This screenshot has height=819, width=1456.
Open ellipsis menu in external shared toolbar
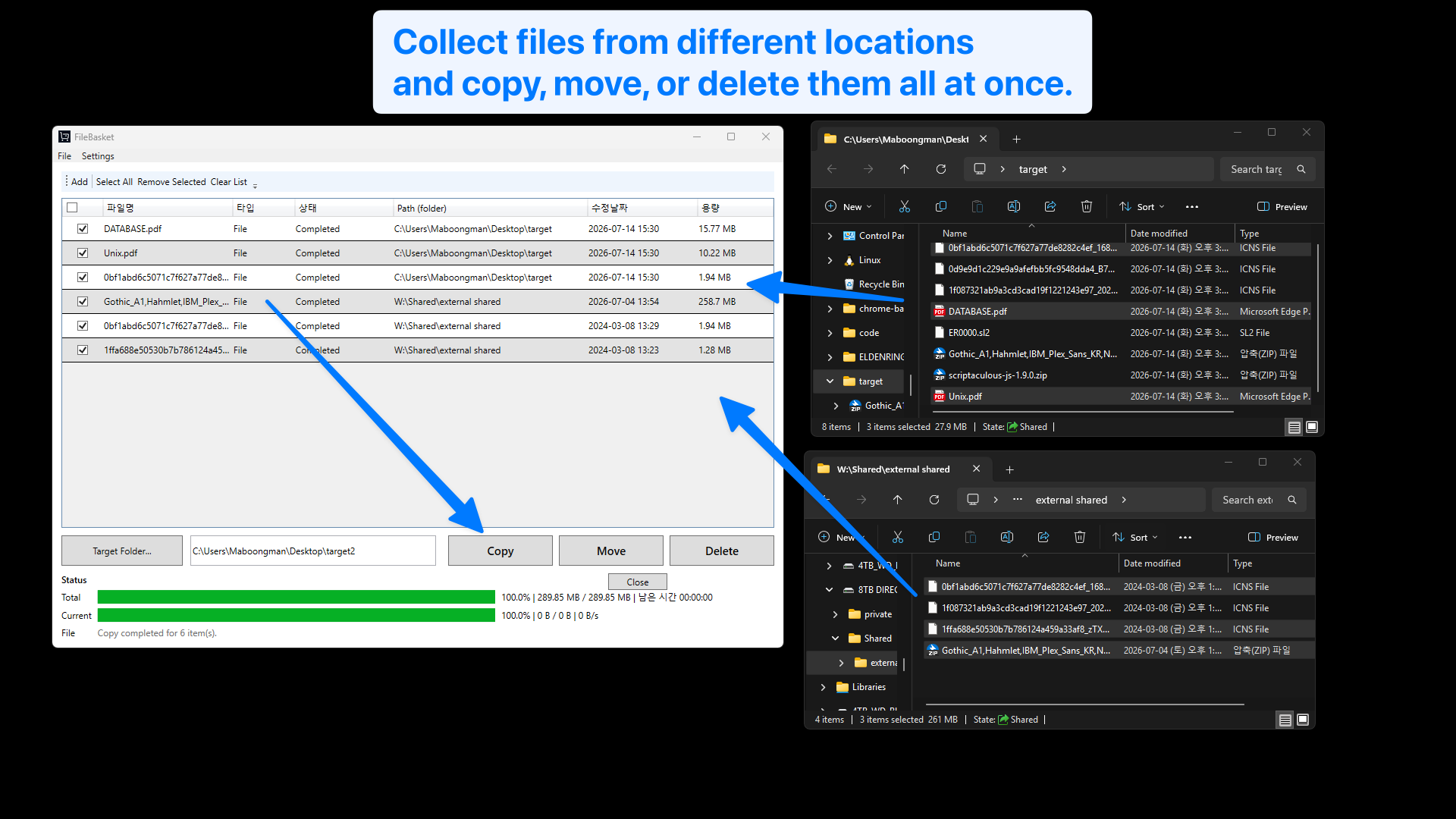point(1185,537)
